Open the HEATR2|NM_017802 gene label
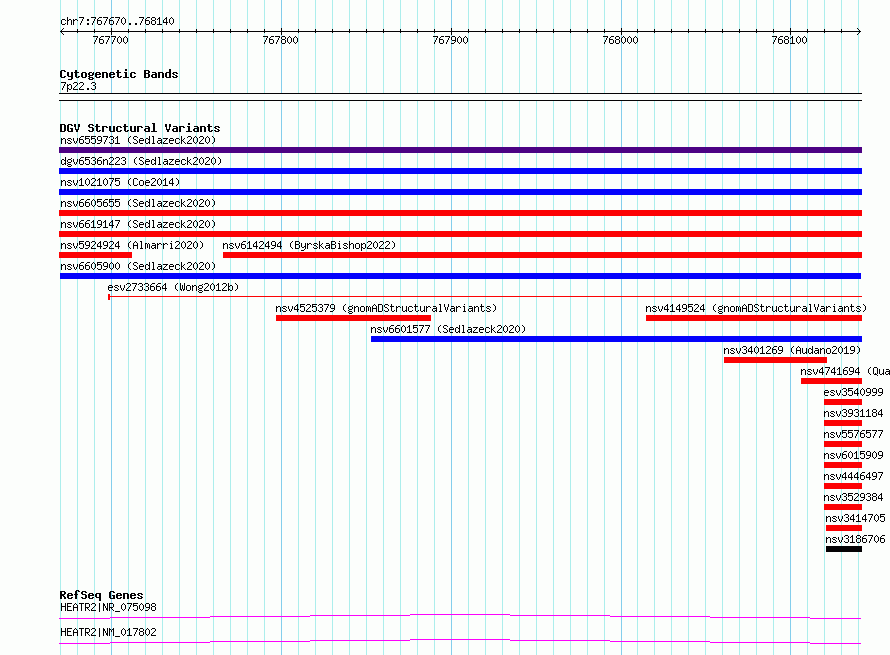Screen dimensions: 890x655 tap(108, 632)
